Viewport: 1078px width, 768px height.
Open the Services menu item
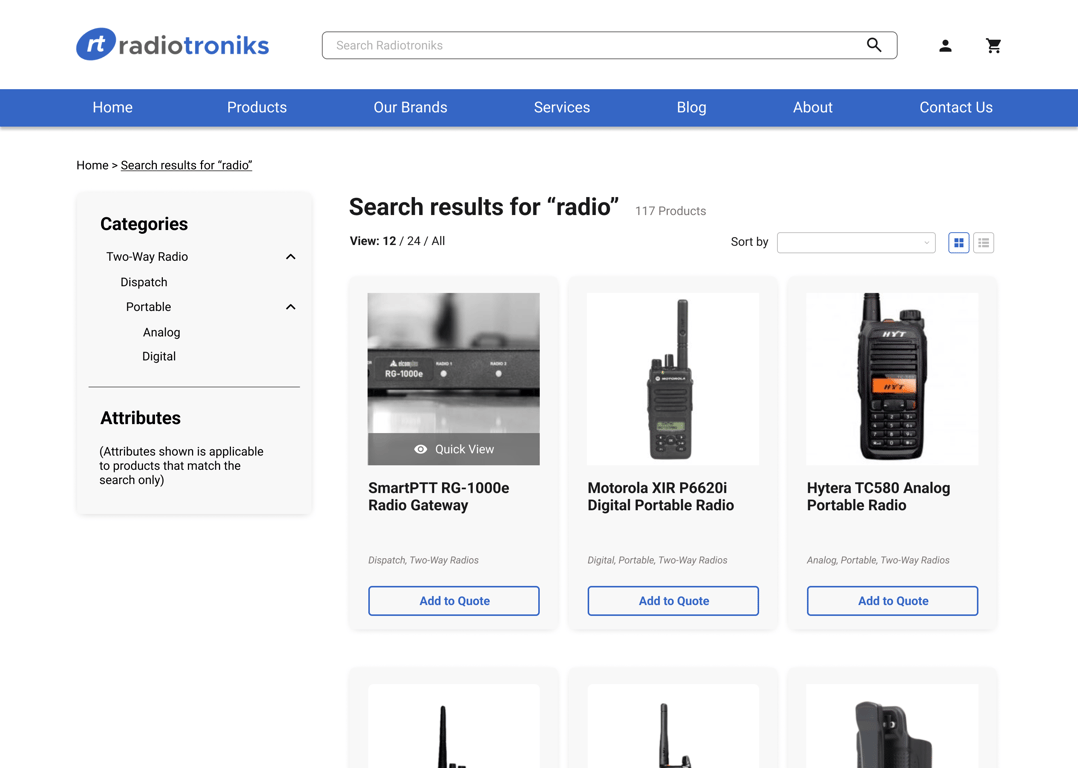click(x=562, y=107)
